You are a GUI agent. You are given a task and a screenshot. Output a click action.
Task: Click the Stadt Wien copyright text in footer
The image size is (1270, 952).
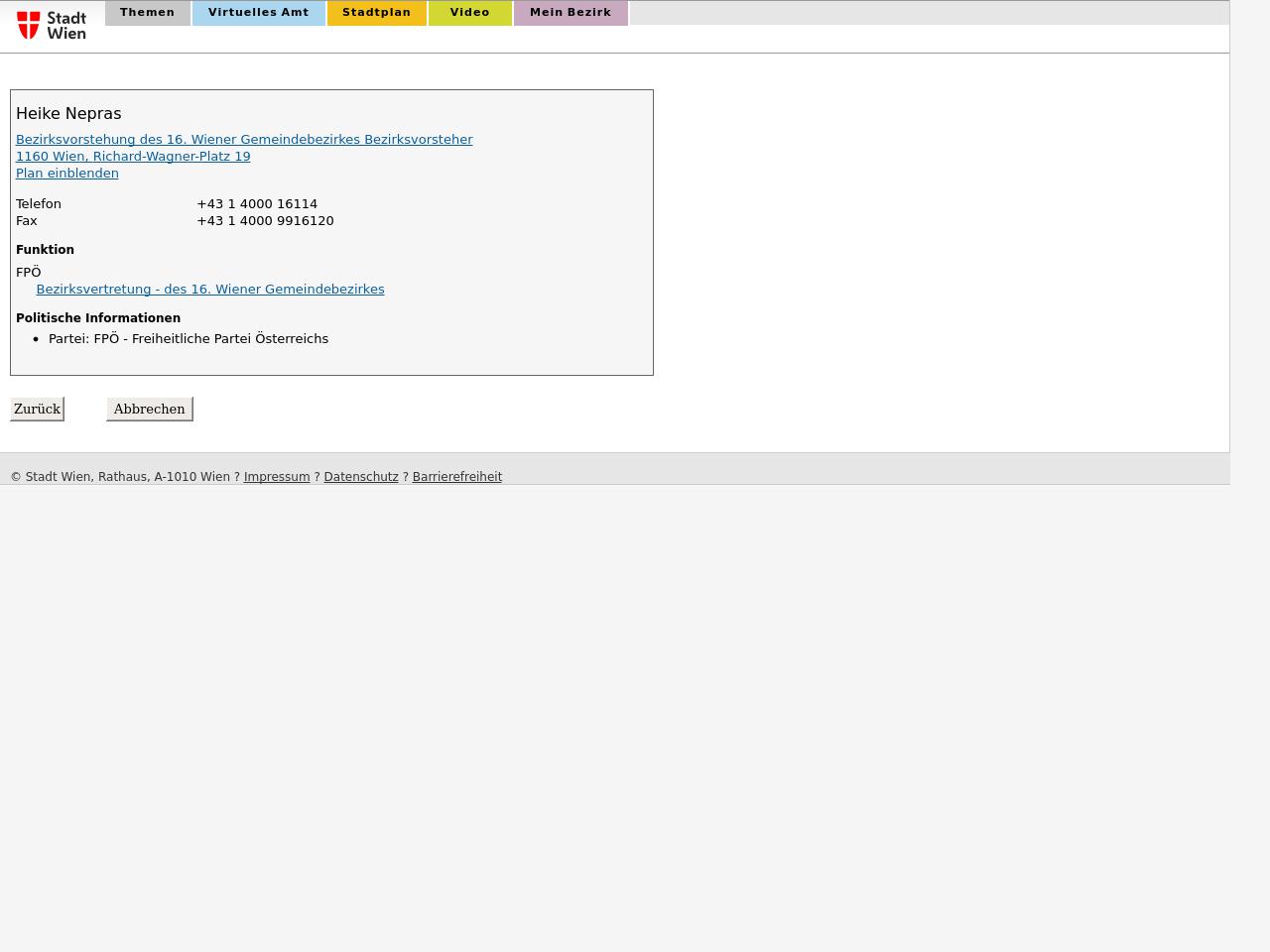119,477
